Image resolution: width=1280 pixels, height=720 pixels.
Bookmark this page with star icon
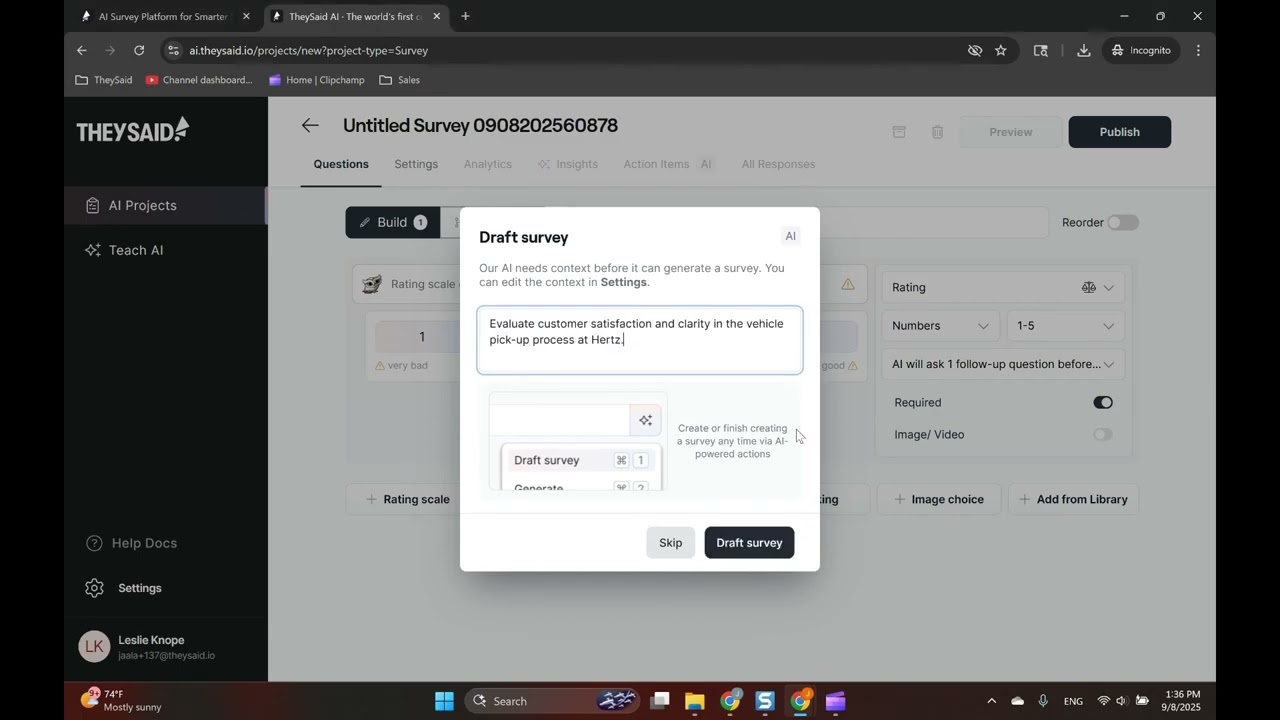1000,50
